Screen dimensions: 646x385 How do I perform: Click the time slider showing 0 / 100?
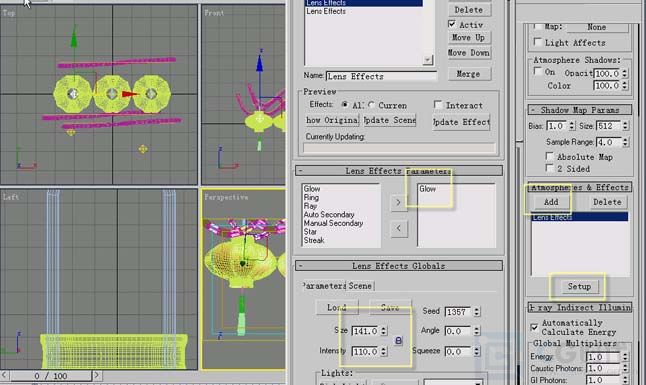(x=51, y=376)
